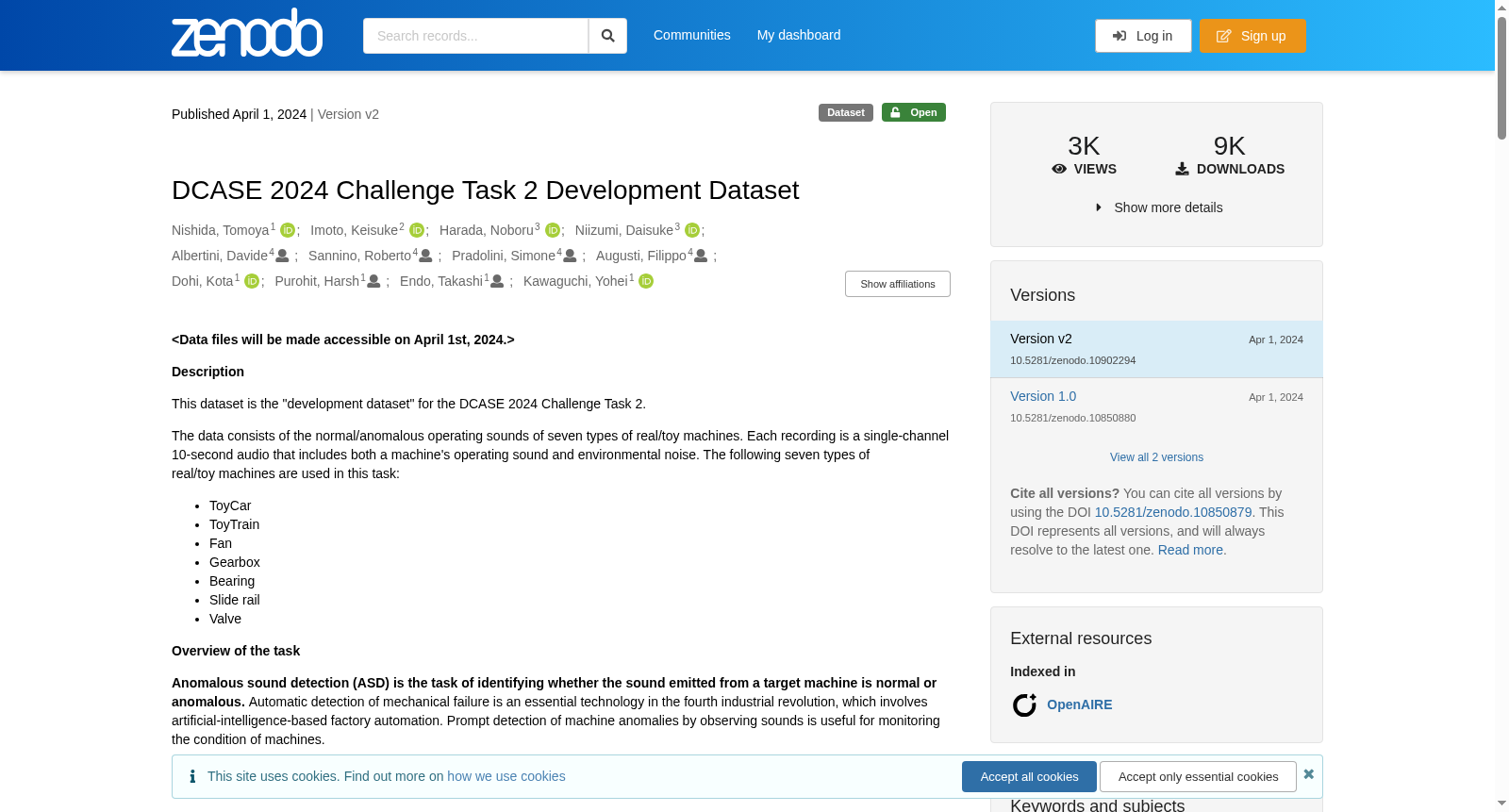This screenshot has height=812, width=1509.
Task: Open ORCID icon next to Dohi, Kota
Action: (x=252, y=281)
